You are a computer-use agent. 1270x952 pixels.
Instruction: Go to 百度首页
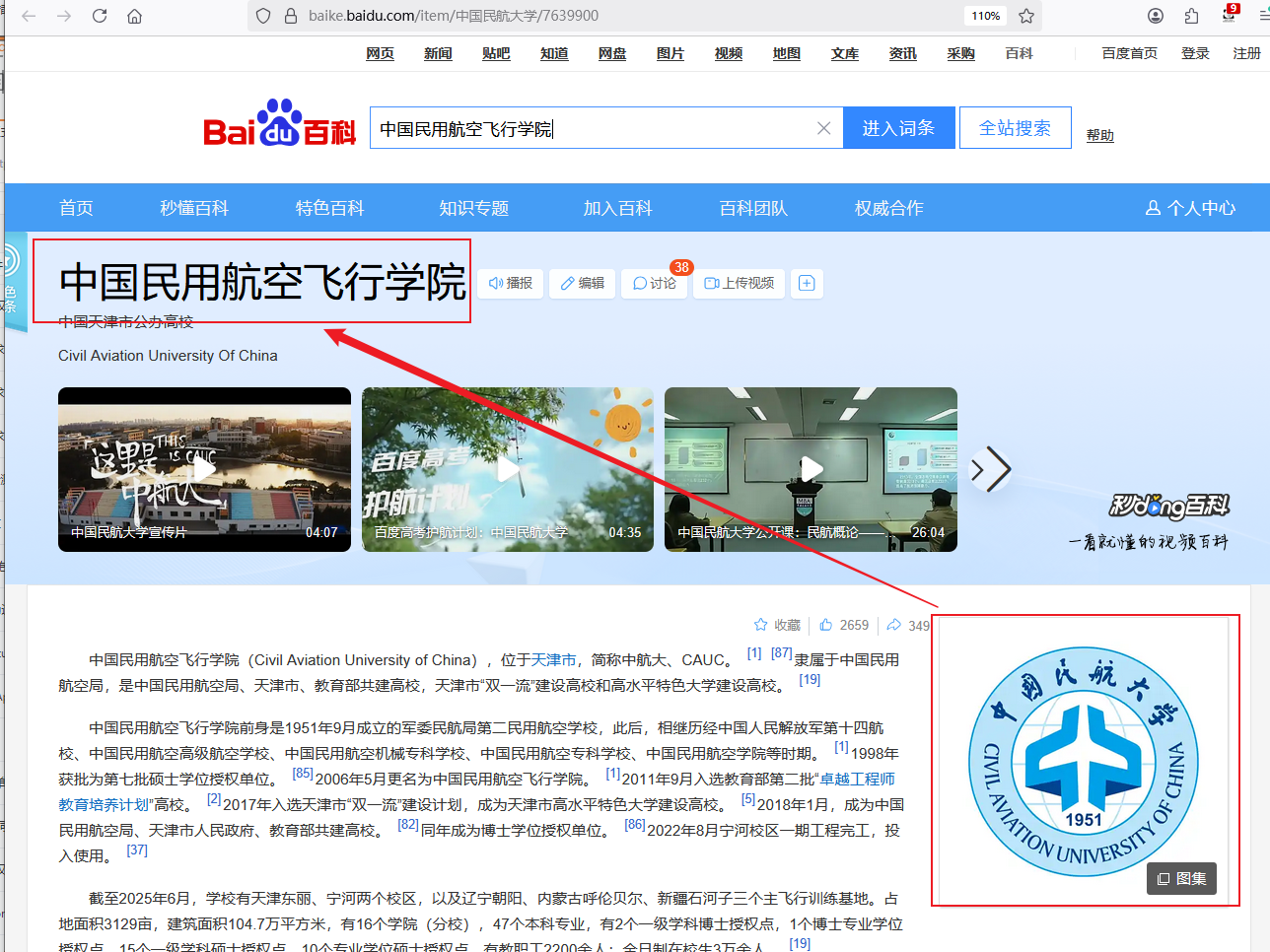(x=1130, y=53)
